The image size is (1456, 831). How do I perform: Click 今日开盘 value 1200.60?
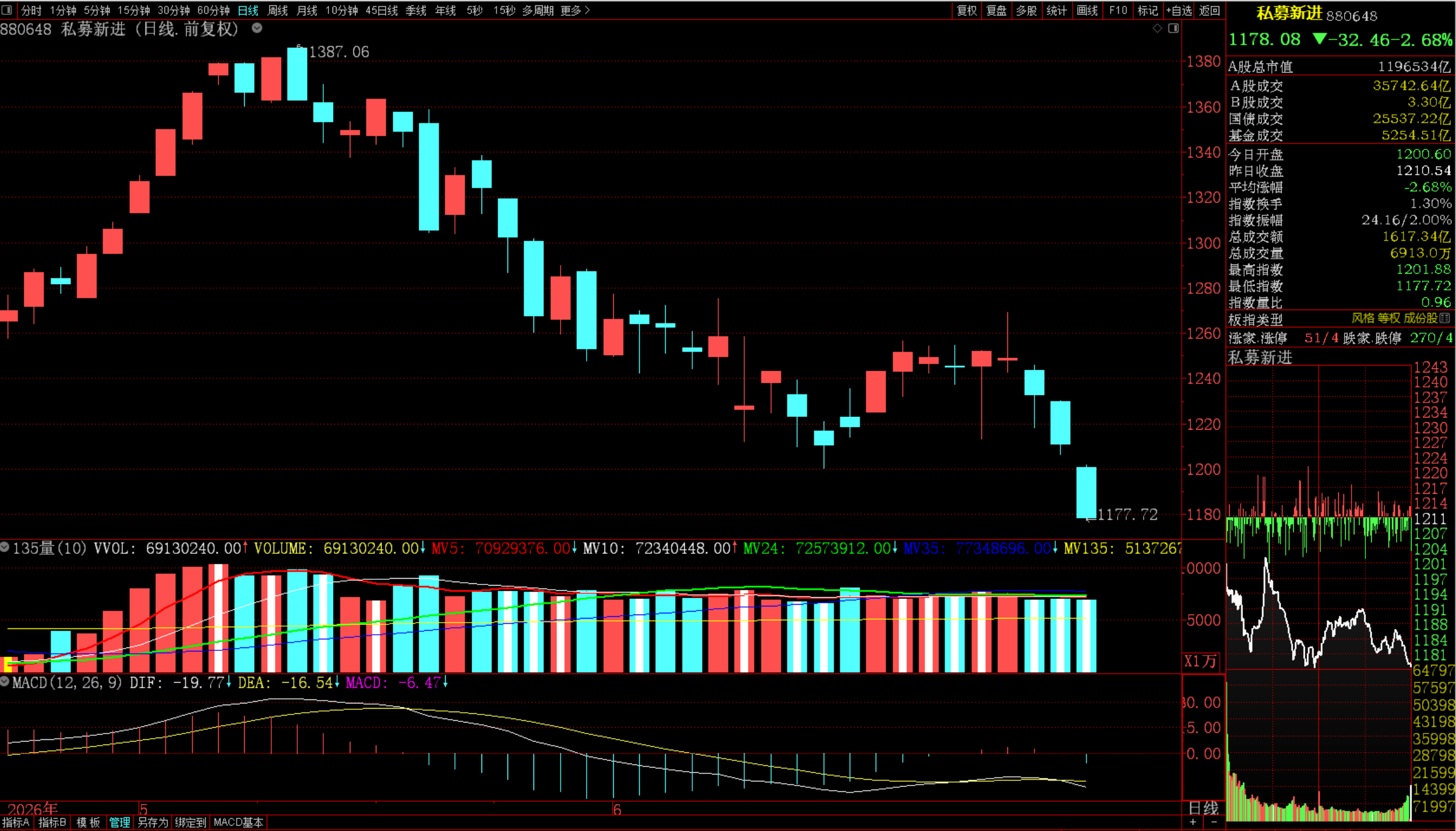coord(1423,154)
